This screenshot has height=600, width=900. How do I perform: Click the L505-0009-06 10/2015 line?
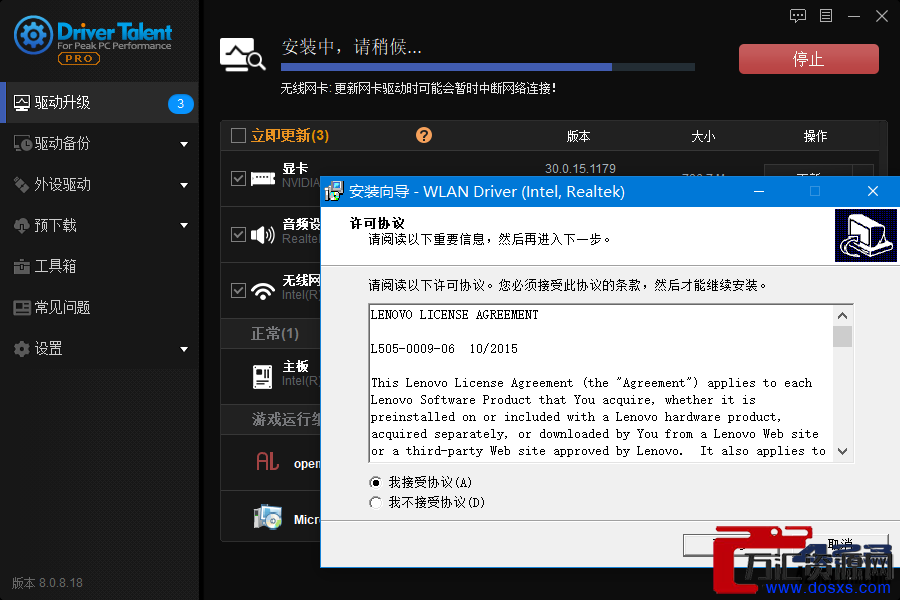click(x=444, y=349)
